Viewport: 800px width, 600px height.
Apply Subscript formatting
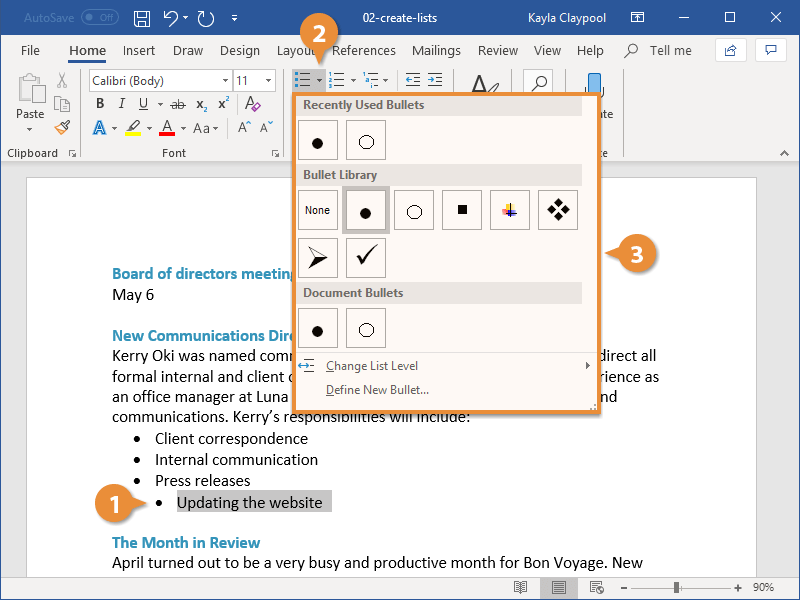pos(201,104)
